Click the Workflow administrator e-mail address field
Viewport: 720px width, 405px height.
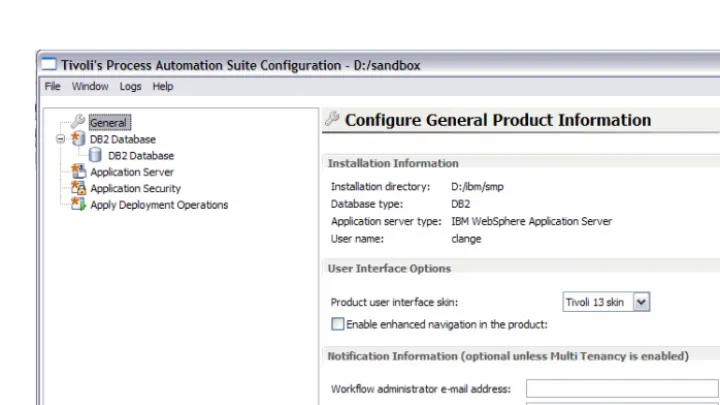[x=623, y=388]
